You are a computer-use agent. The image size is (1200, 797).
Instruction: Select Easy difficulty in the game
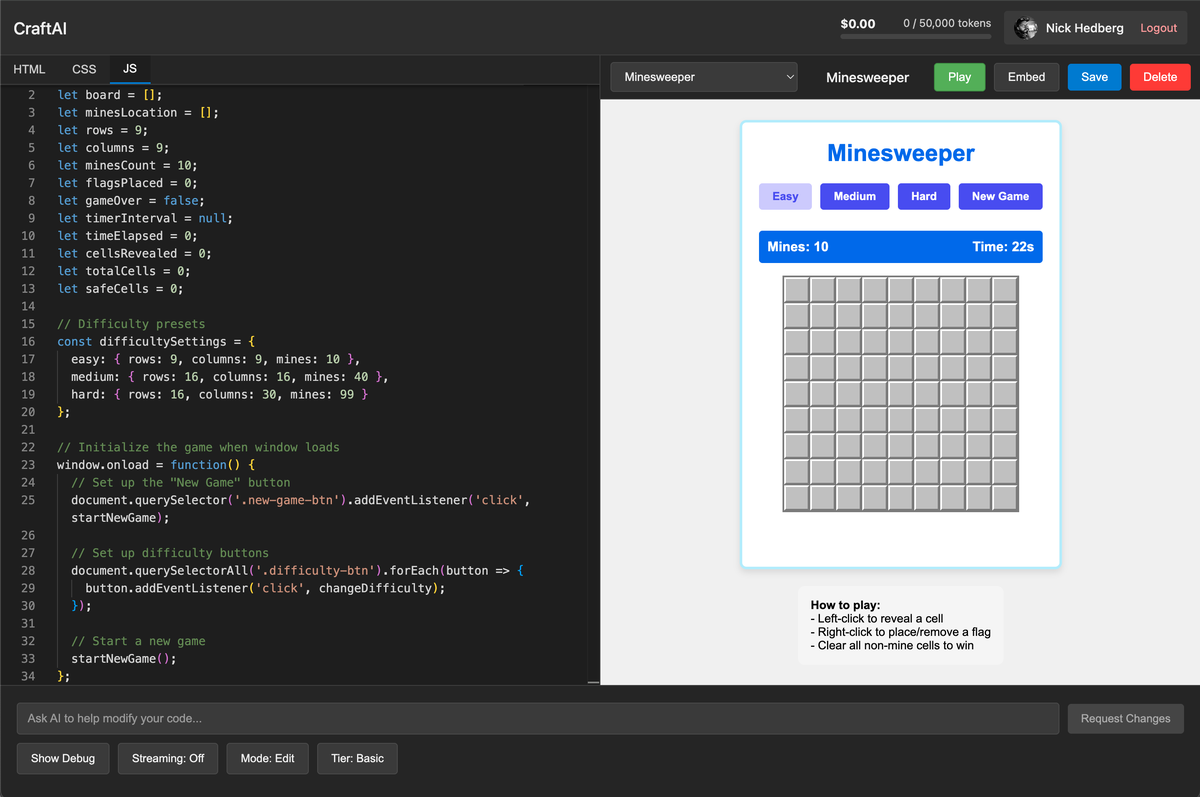[x=785, y=196]
